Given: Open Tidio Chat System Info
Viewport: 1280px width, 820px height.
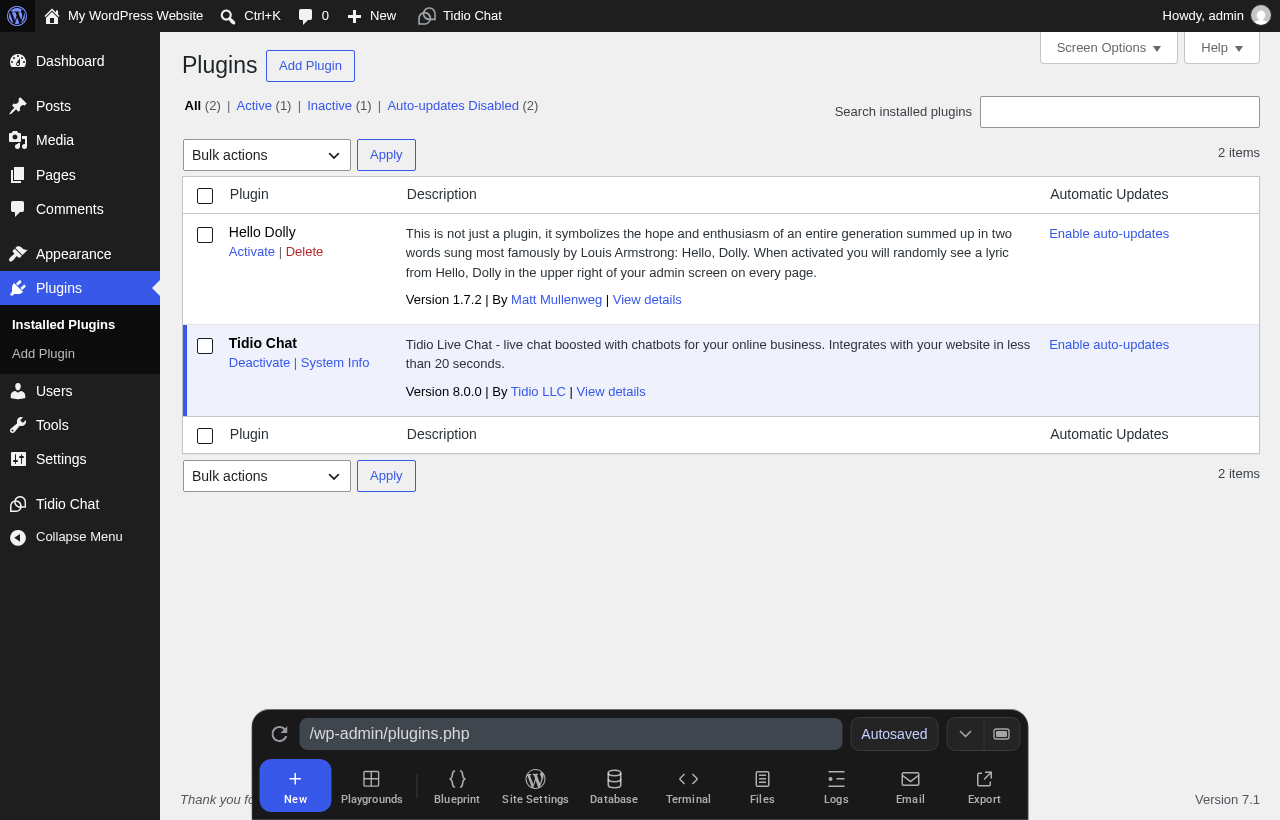Looking at the screenshot, I should pos(335,362).
